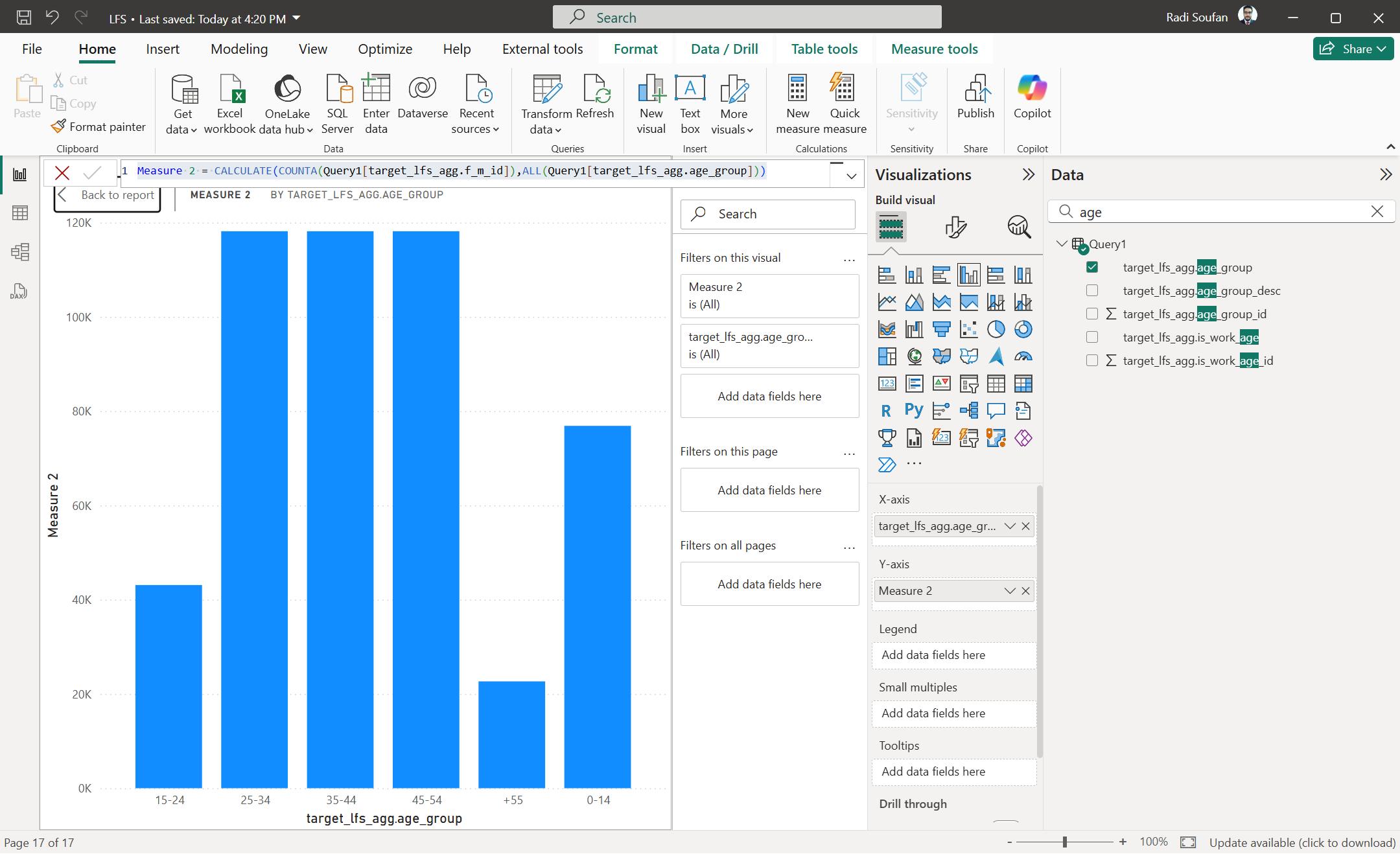The image size is (1400, 854).
Task: Switch to the Measure tools tab
Action: click(x=934, y=49)
